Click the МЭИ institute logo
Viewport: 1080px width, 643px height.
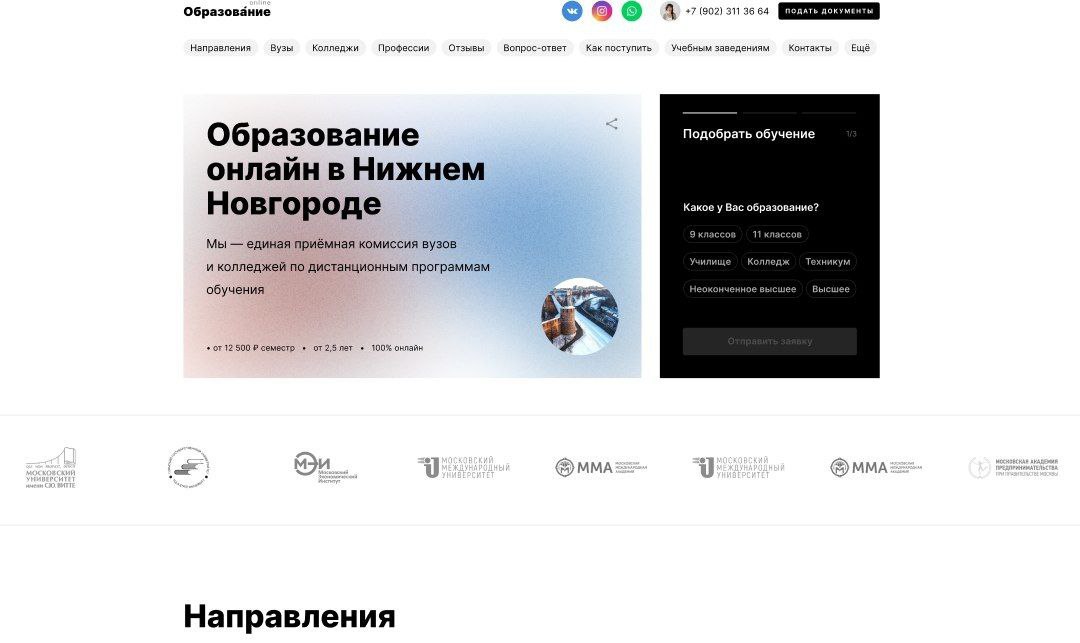point(325,467)
